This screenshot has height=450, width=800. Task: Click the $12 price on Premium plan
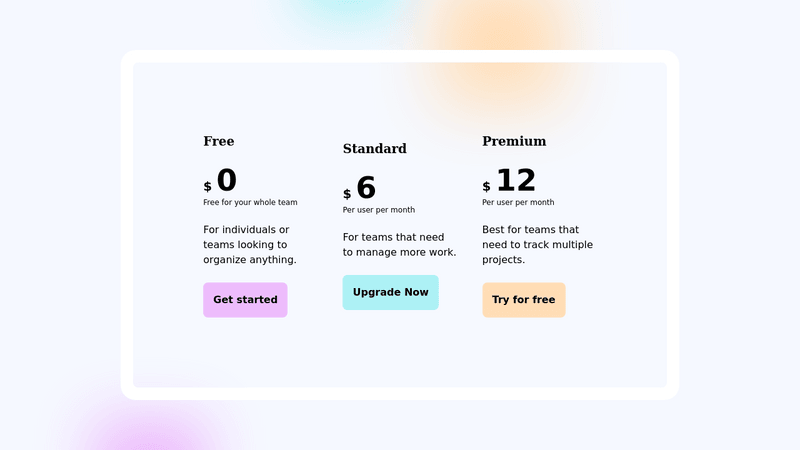pyautogui.click(x=509, y=180)
